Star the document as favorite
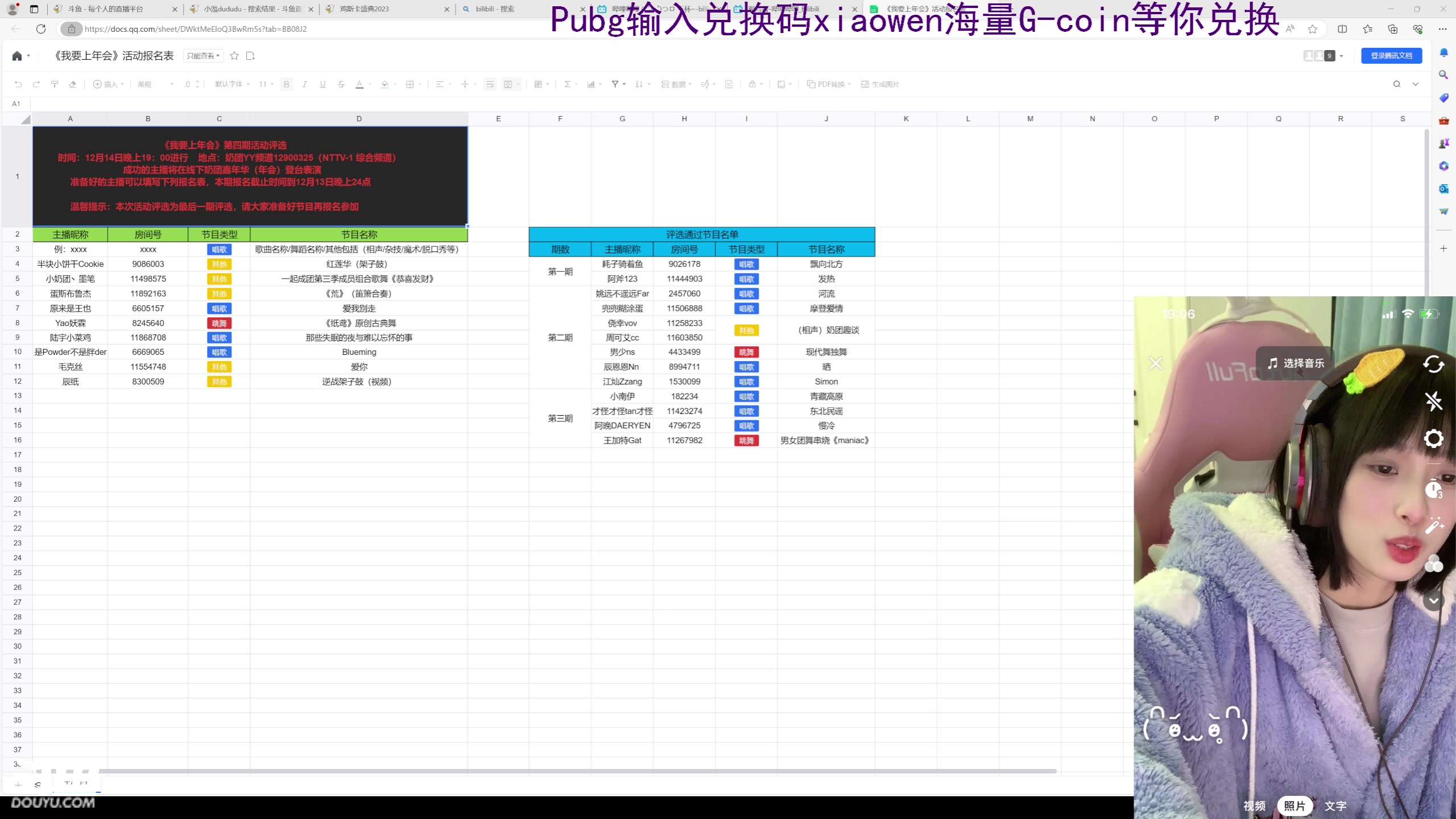The width and height of the screenshot is (1456, 819). coord(234,56)
